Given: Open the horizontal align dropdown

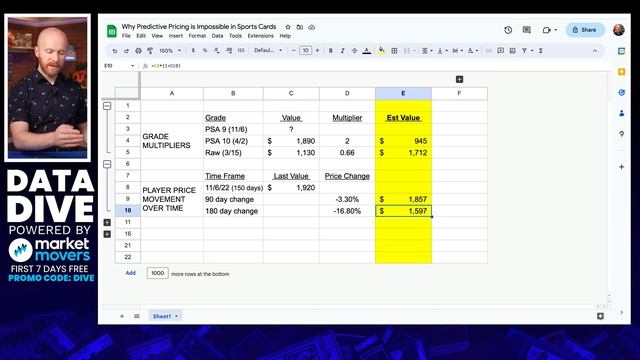Looking at the screenshot, I should (427, 51).
